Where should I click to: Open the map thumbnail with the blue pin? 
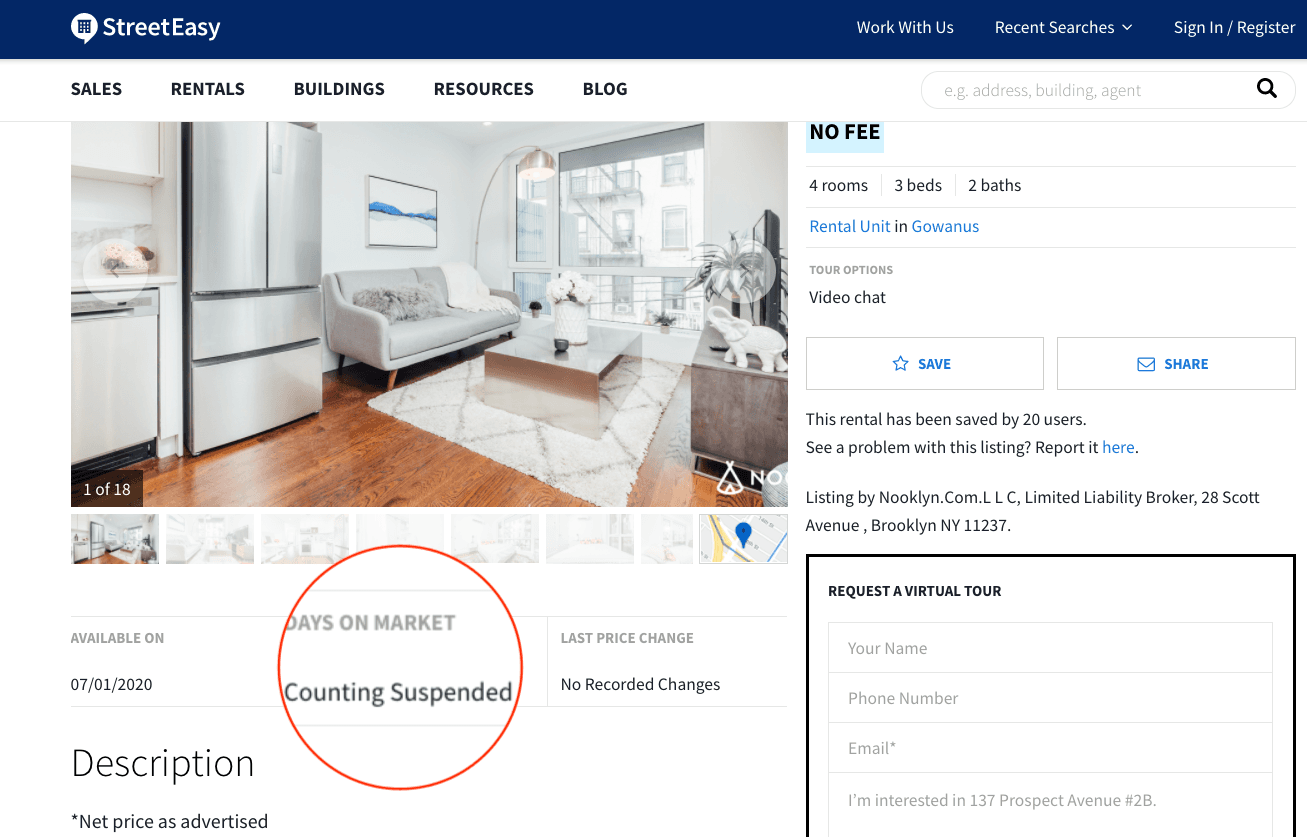click(x=742, y=539)
